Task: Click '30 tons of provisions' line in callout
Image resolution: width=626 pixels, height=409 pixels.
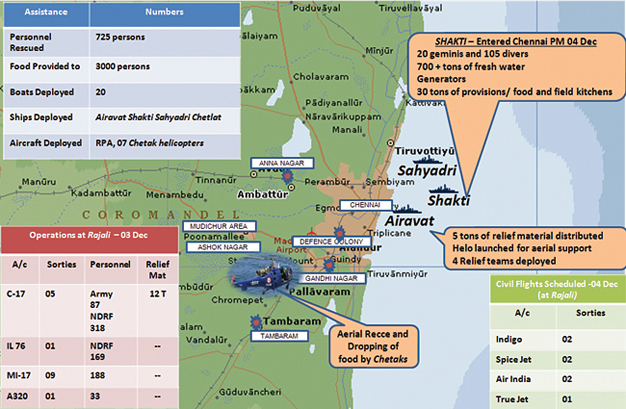Action: 514,92
